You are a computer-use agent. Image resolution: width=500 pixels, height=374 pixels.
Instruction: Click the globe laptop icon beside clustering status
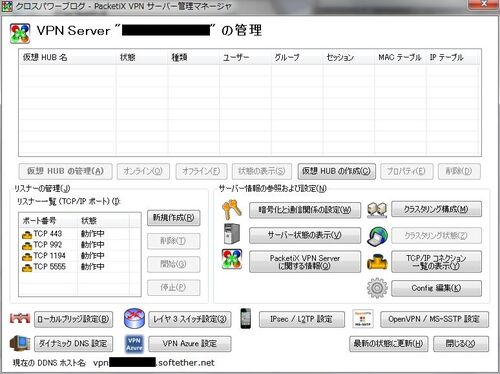pos(377,236)
